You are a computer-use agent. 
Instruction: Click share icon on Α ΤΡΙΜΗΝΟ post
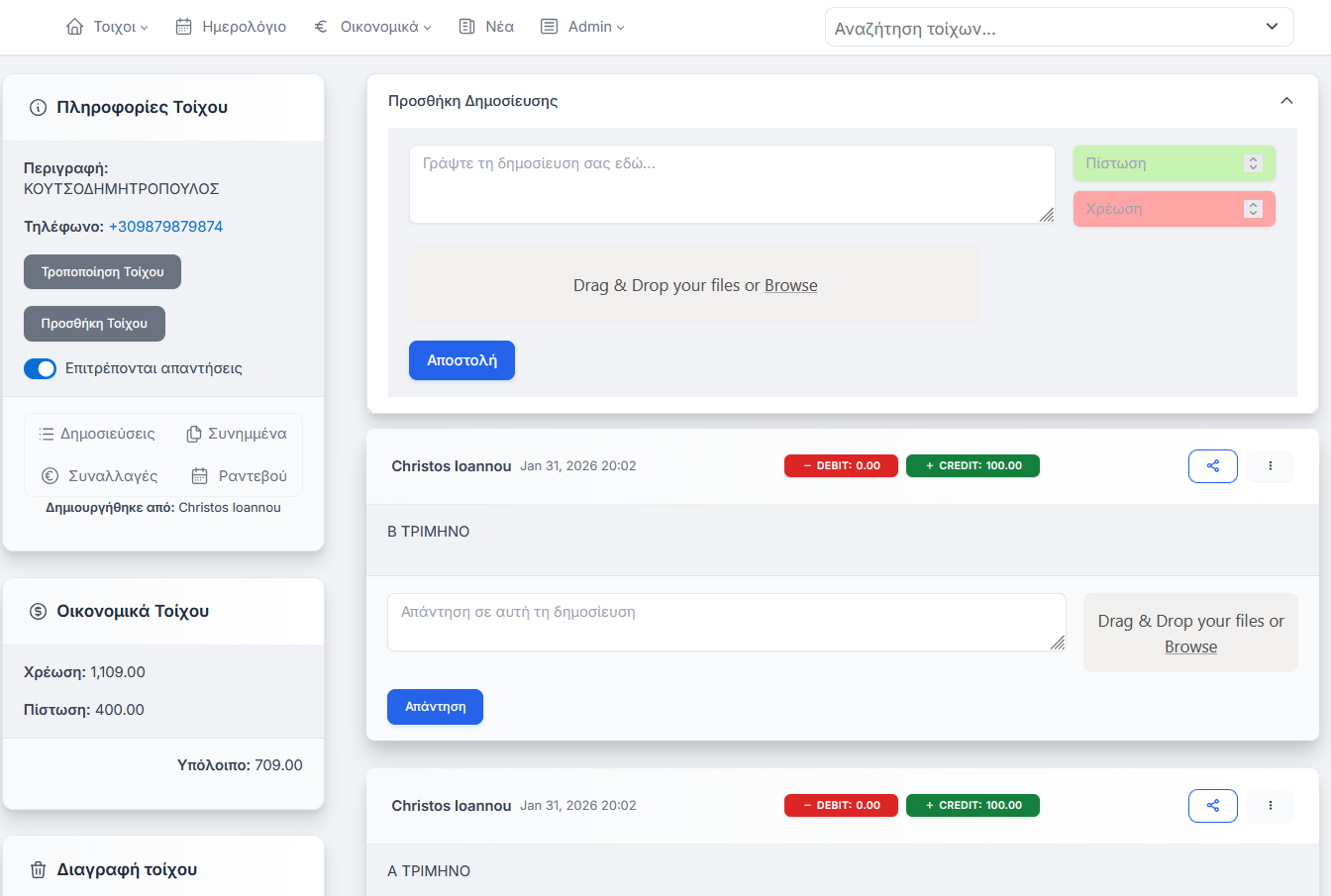coord(1212,806)
